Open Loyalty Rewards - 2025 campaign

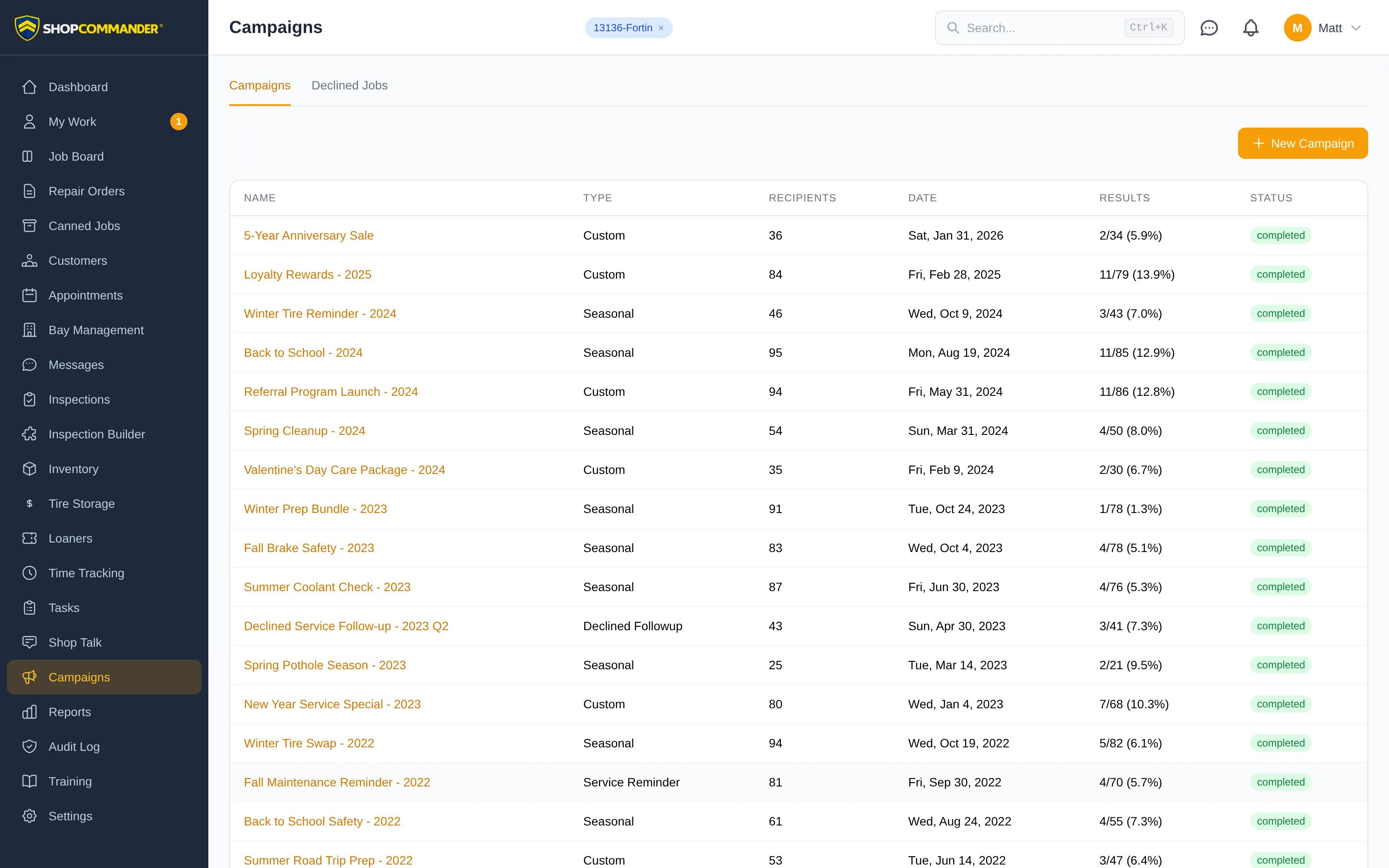pos(308,274)
